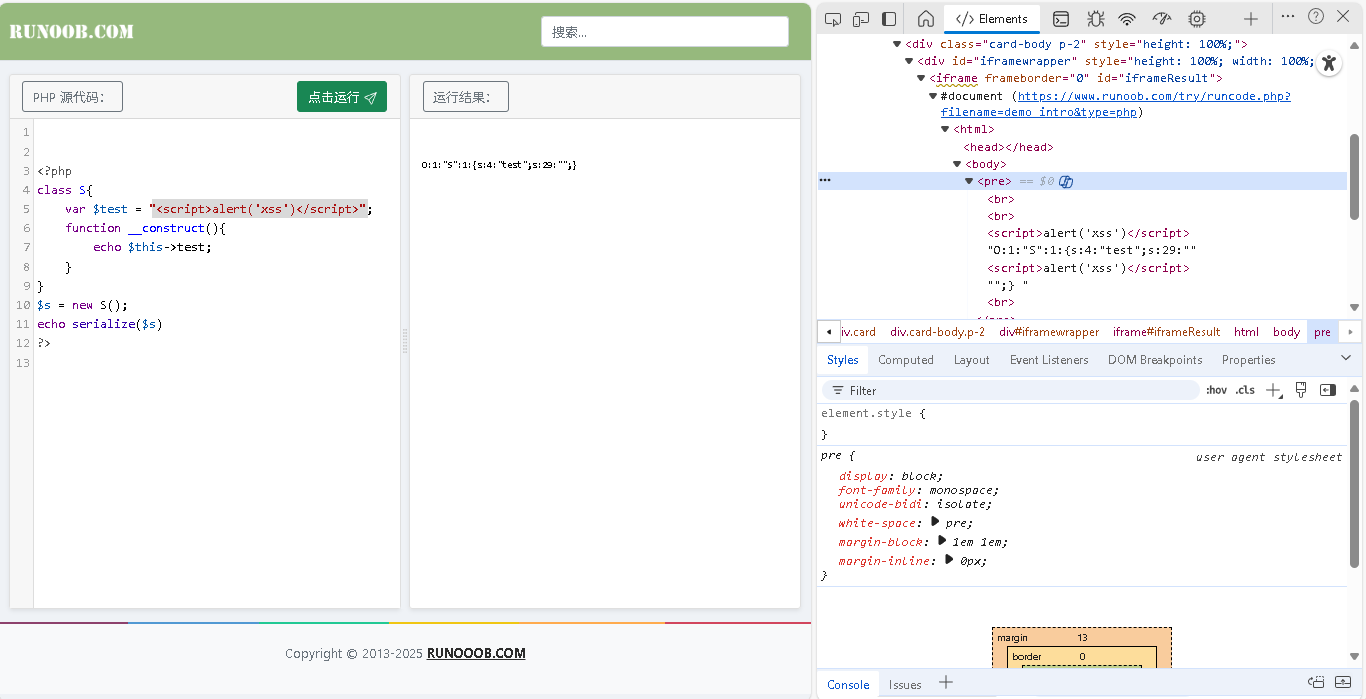Add new style rule plus icon
This screenshot has width=1366, height=699.
pos(1273,390)
